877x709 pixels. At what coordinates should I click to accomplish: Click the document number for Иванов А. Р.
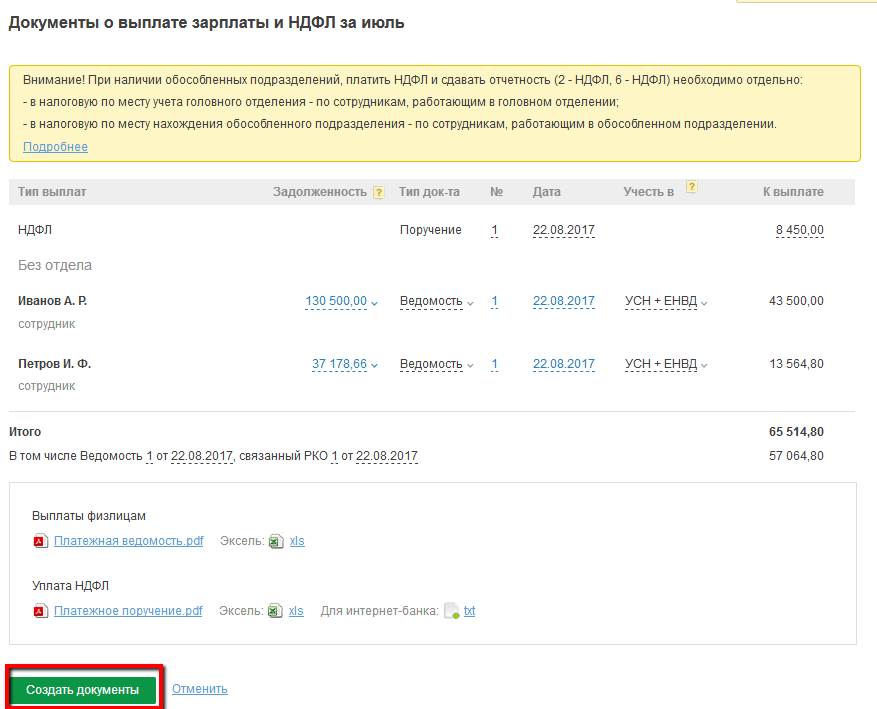click(494, 301)
